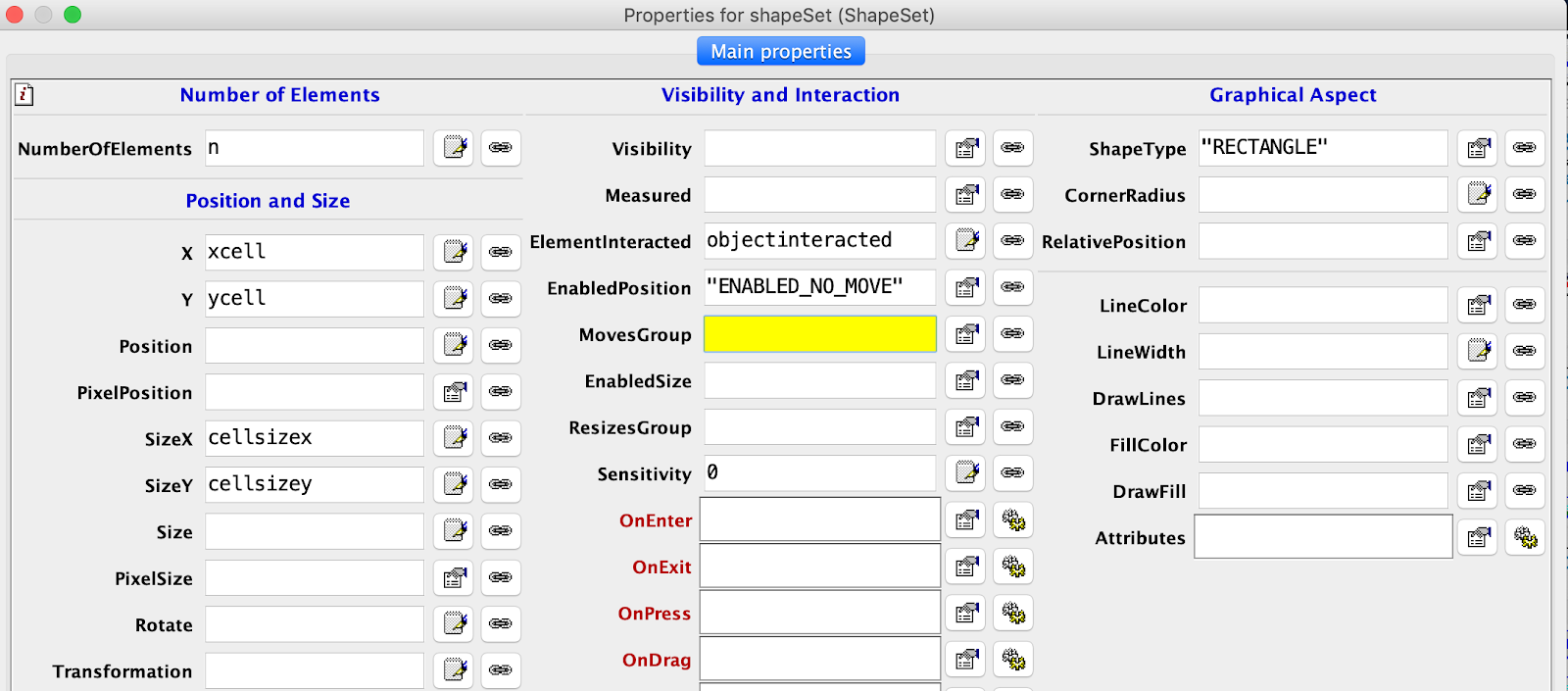Click the SizeX field containing cellsizex

(314, 438)
